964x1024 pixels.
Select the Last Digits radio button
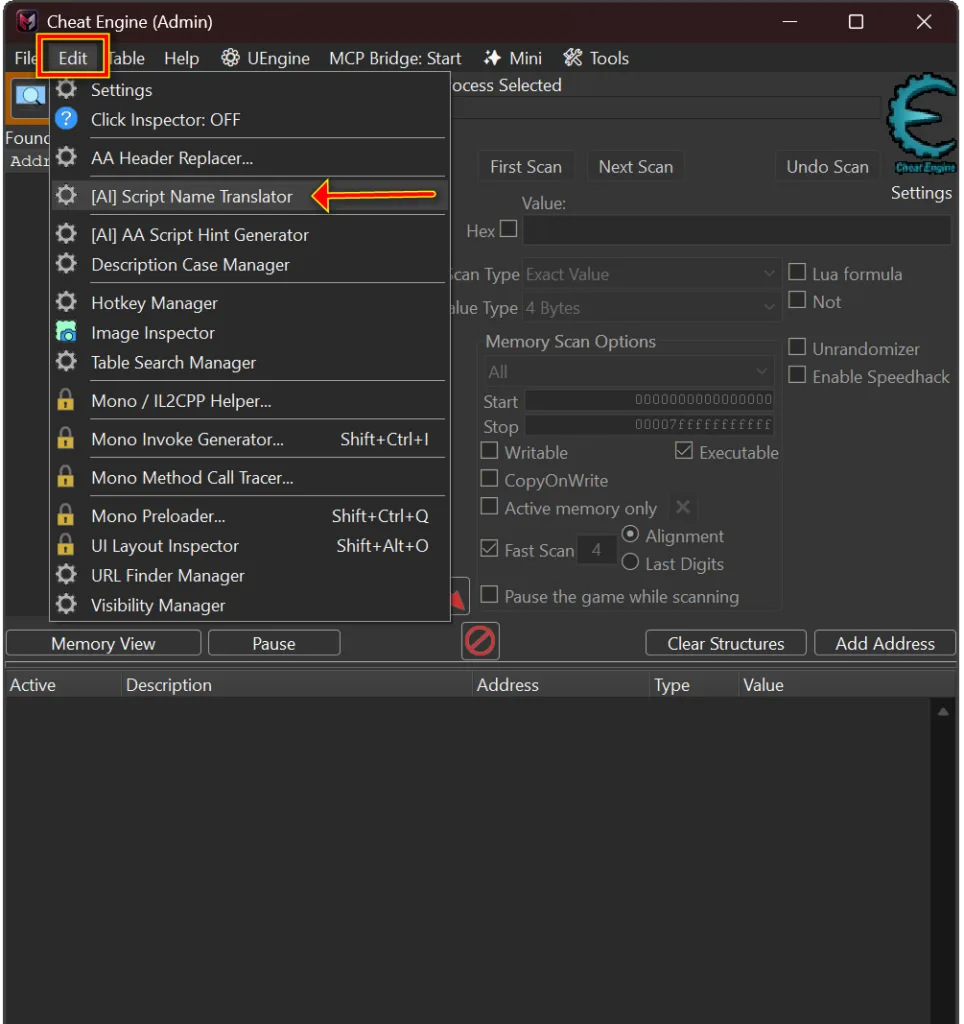630,562
